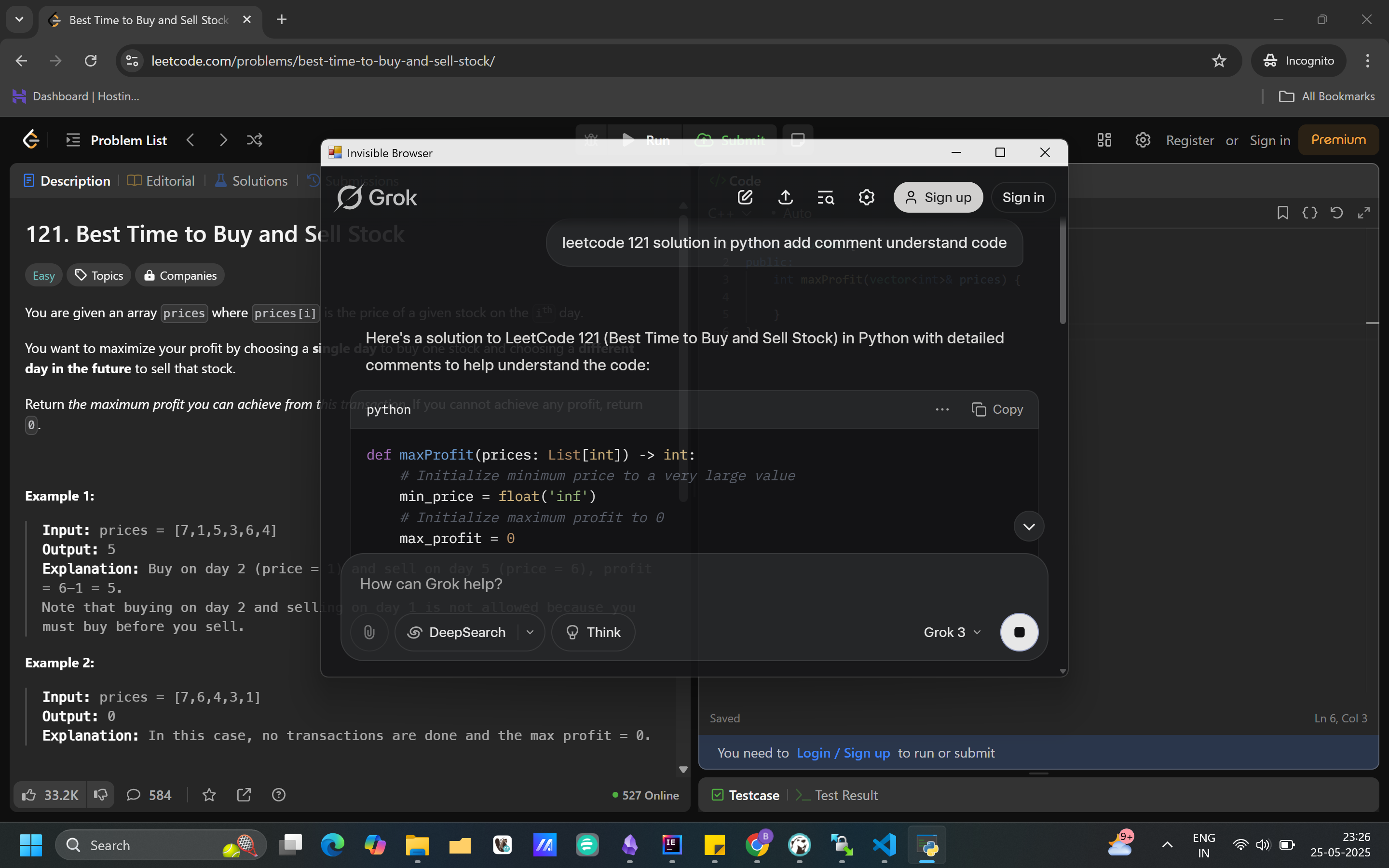Open Visual Studio Code from taskbar
This screenshot has width=1389, height=868.
(x=885, y=845)
